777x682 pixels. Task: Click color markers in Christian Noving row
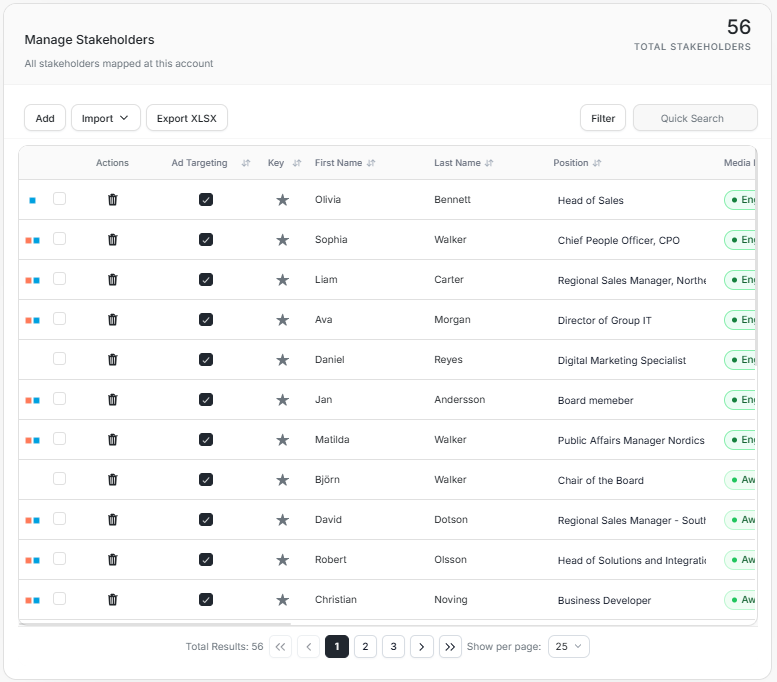33,600
